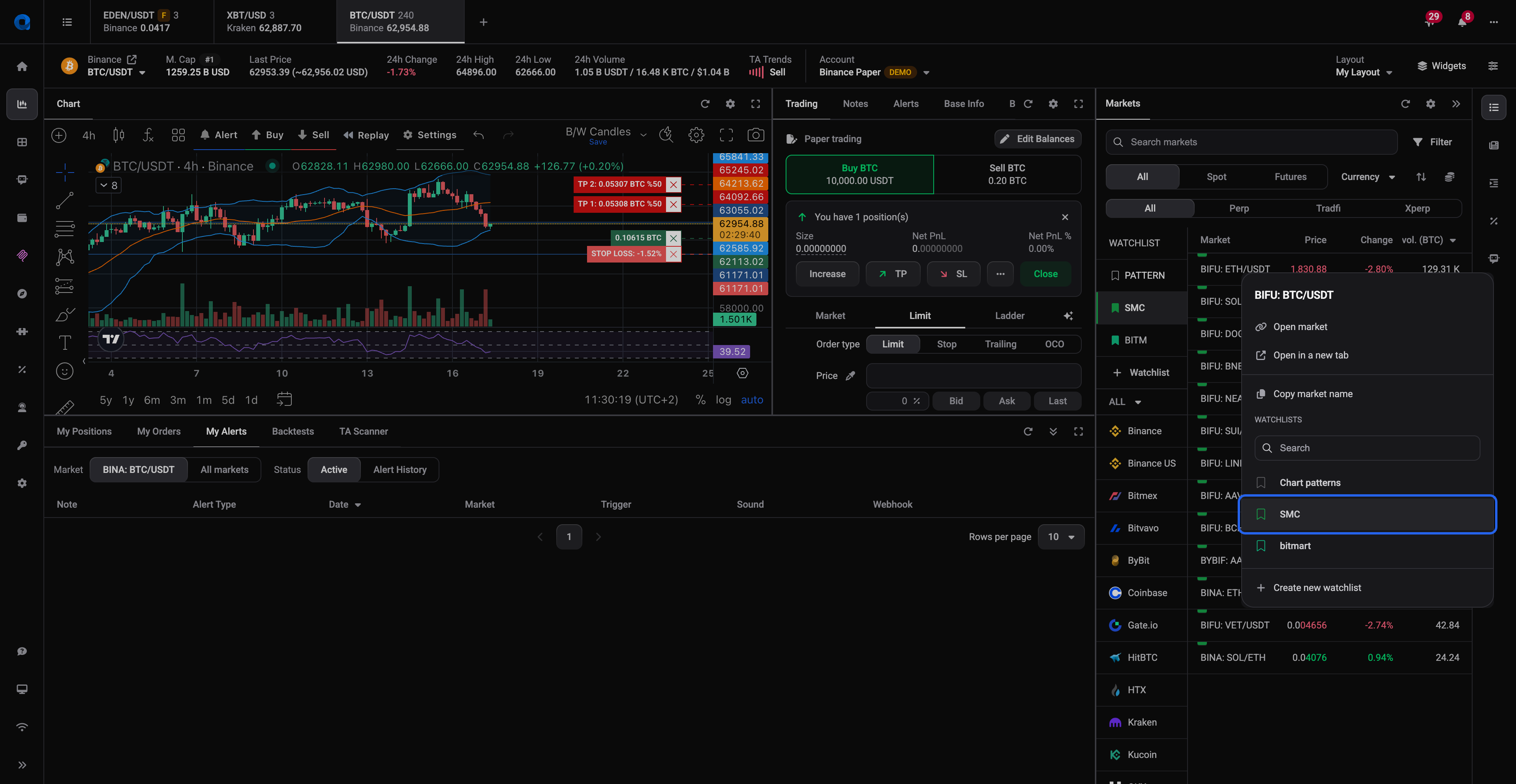Select the Stop order type
Viewport: 1516px width, 784px height.
click(x=946, y=344)
